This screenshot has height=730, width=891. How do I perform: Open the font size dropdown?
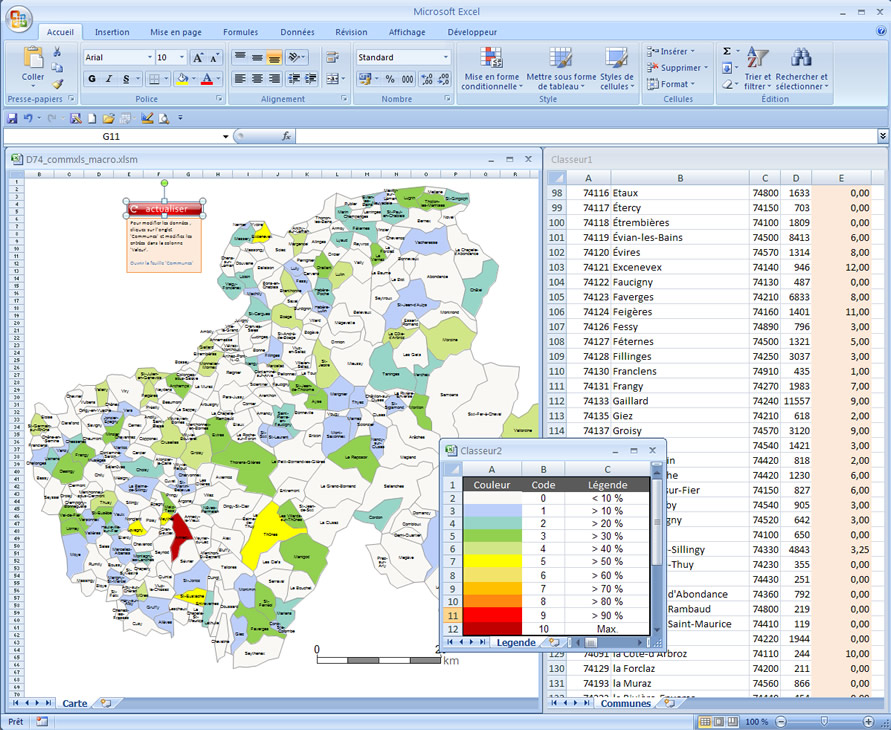[182, 57]
